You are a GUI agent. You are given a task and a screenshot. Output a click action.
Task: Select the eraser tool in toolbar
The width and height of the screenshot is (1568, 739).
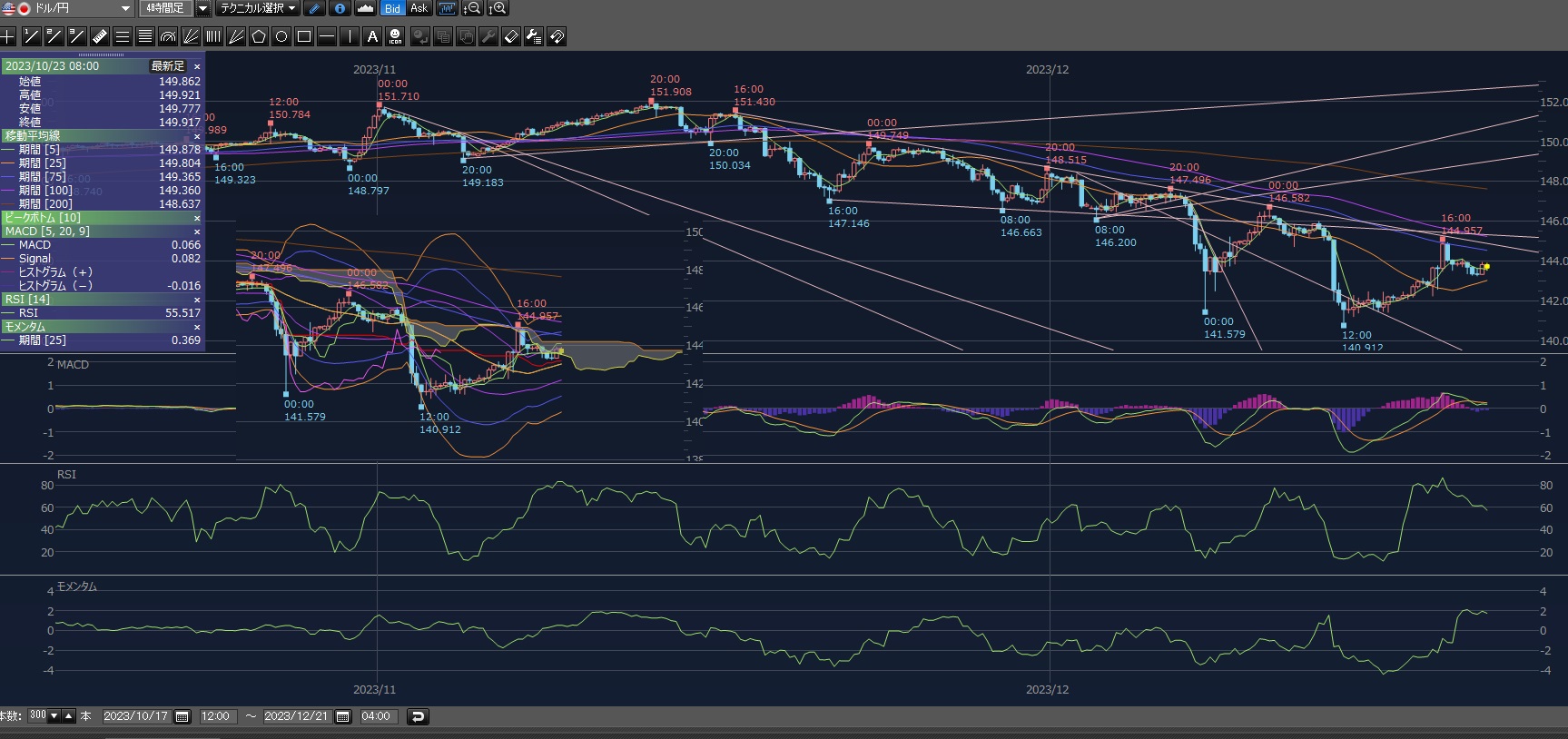[x=511, y=36]
